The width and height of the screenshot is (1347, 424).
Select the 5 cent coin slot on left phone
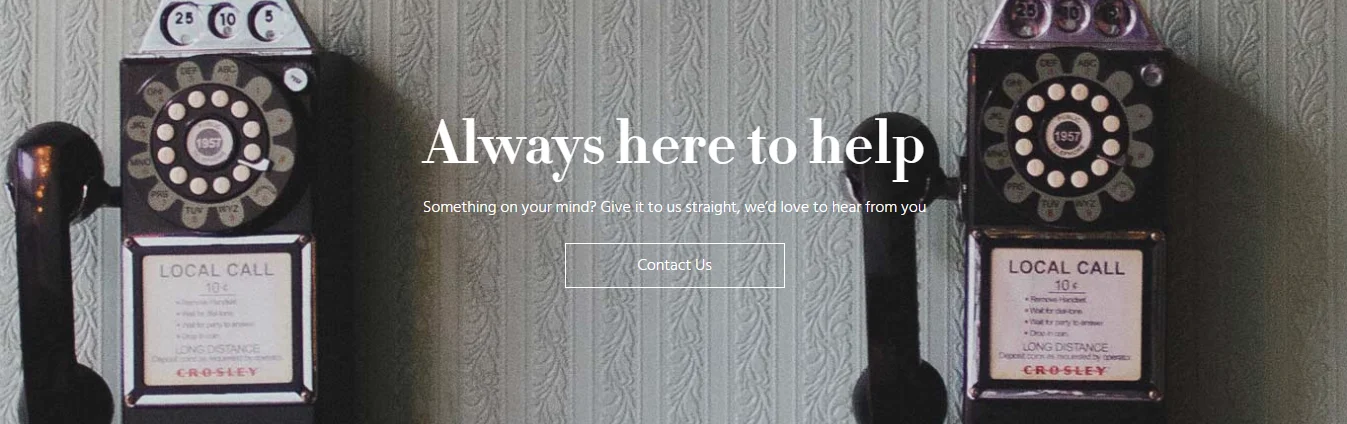point(267,18)
